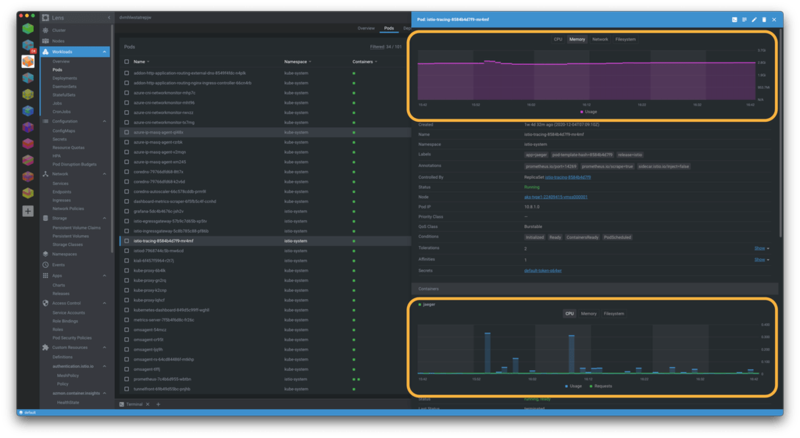
Task: Edit pod with pencil icon
Action: click(x=754, y=19)
